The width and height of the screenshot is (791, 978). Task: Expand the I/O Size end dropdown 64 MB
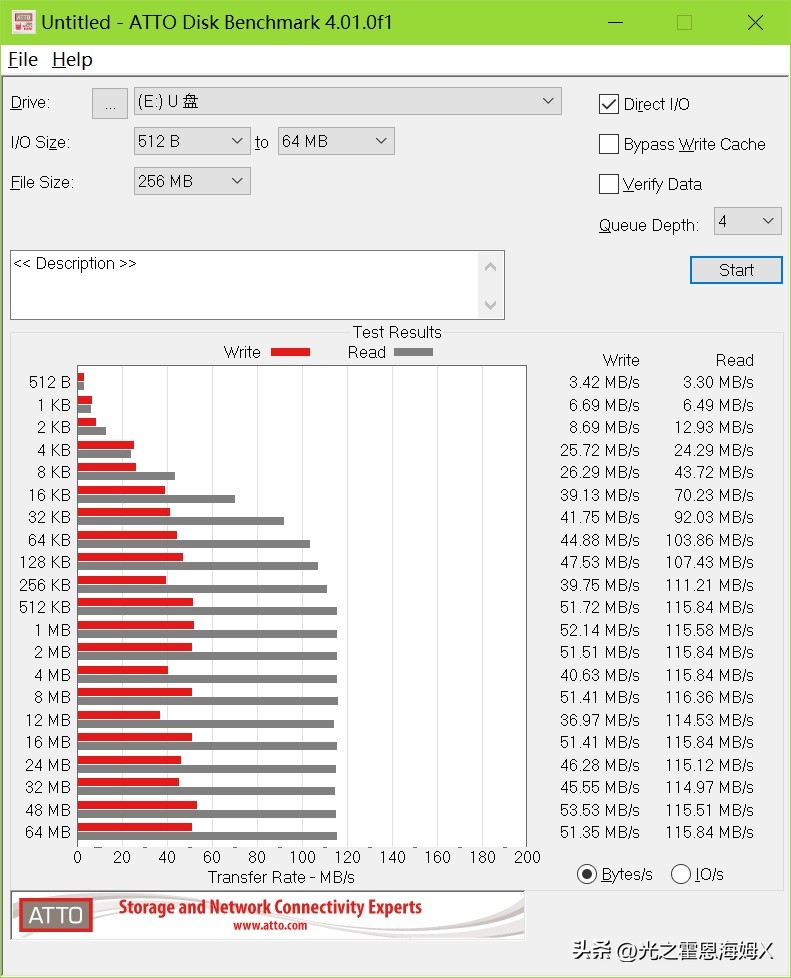[336, 141]
